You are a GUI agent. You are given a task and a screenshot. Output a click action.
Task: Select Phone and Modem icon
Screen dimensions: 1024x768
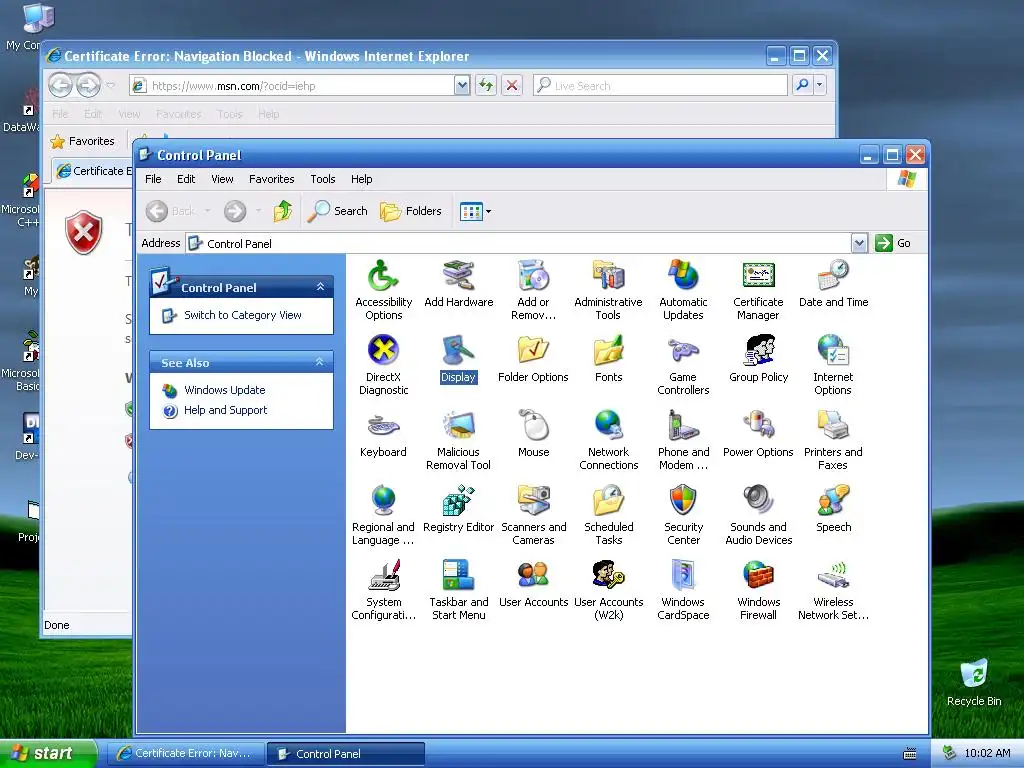pos(683,440)
